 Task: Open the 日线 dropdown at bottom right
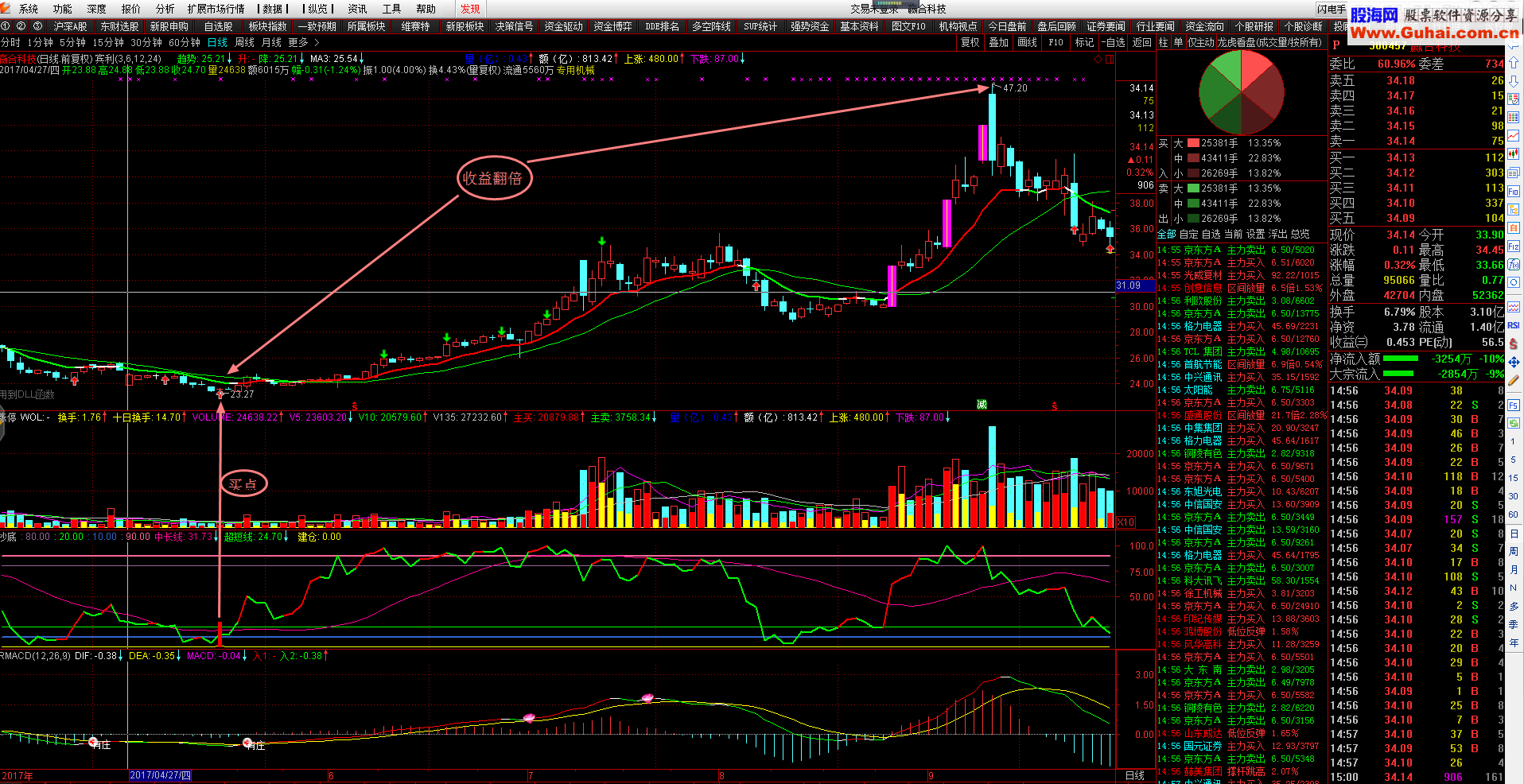(x=1135, y=775)
